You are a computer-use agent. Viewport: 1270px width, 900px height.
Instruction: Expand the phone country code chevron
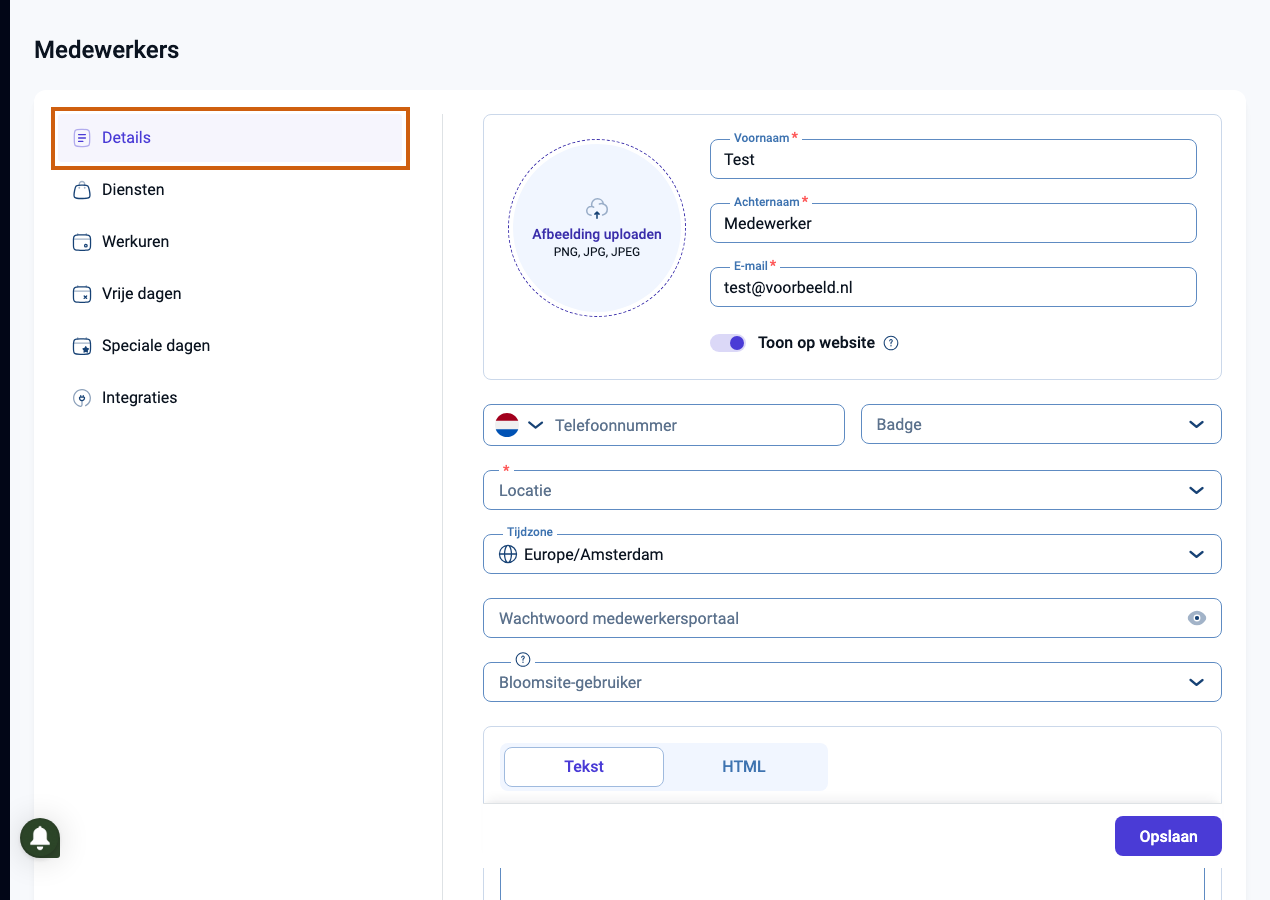click(x=535, y=425)
